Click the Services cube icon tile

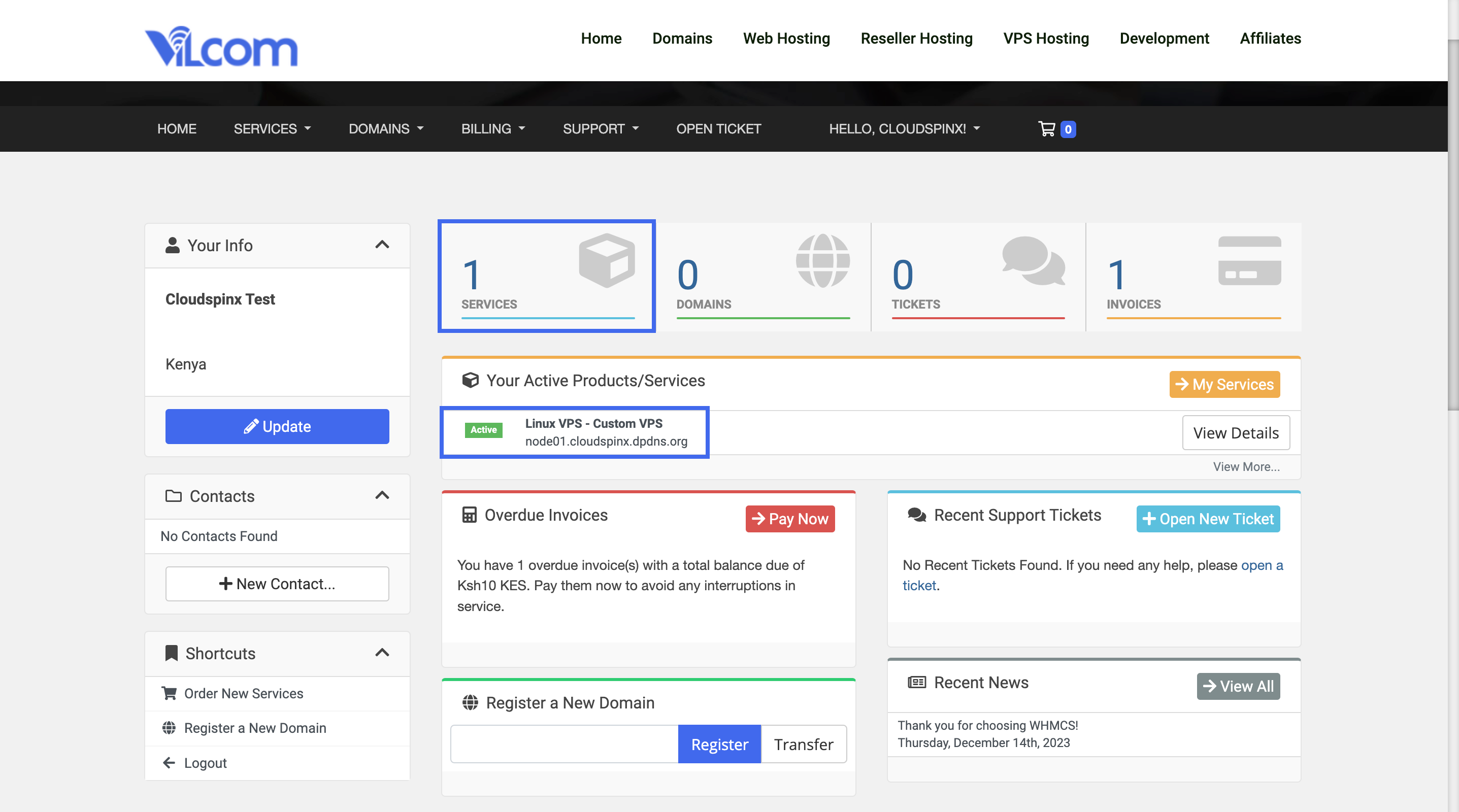pos(607,261)
